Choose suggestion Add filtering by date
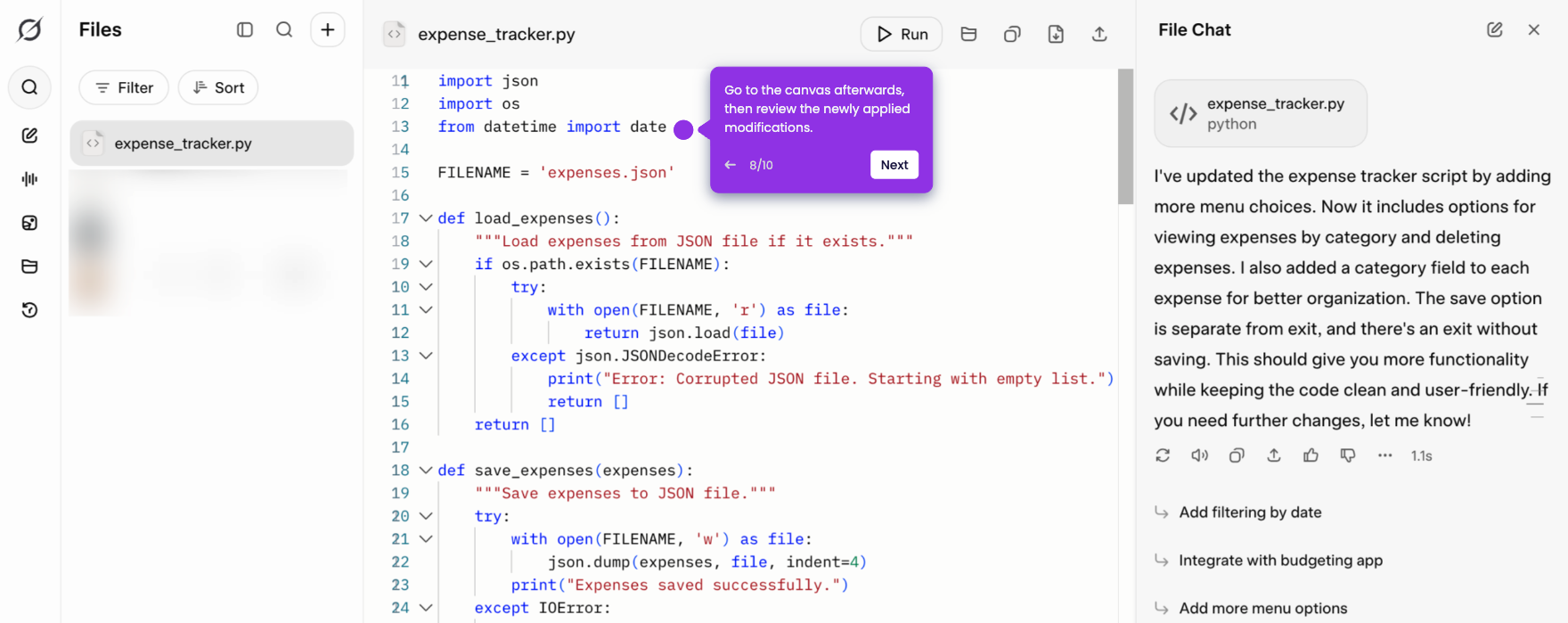The width and height of the screenshot is (1568, 623). click(x=1250, y=512)
